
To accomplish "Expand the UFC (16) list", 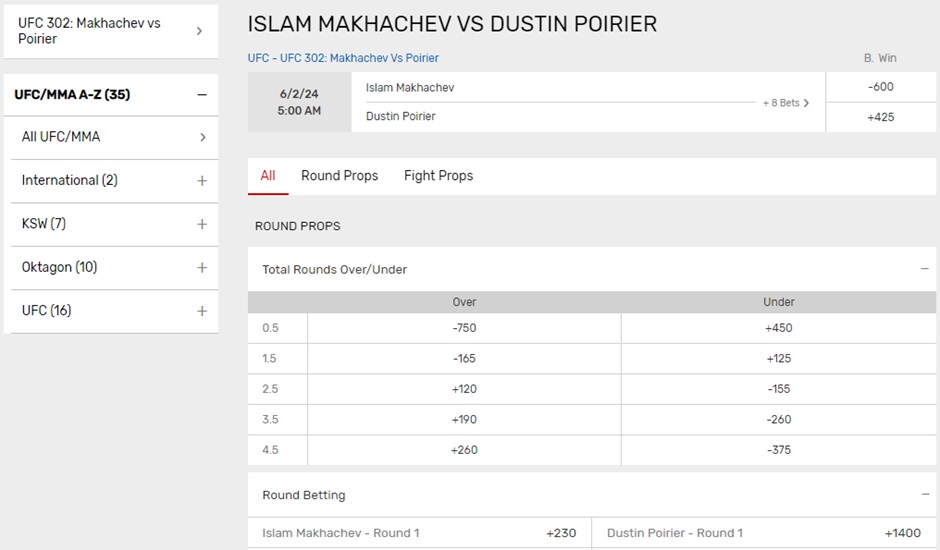I will tap(201, 311).
